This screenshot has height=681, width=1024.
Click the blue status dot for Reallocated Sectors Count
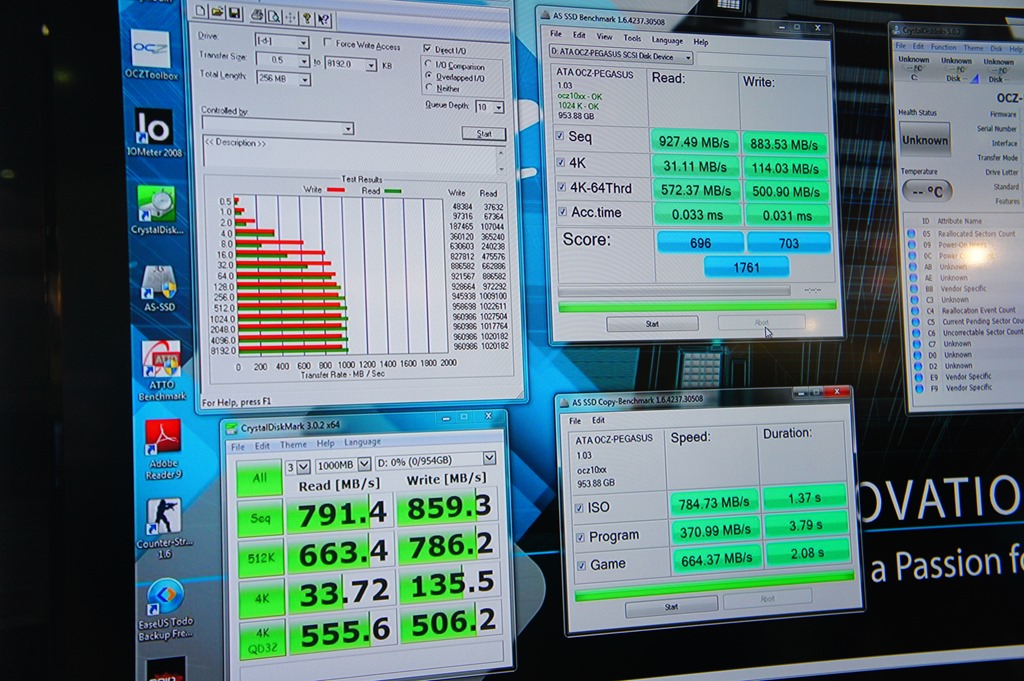(x=912, y=233)
